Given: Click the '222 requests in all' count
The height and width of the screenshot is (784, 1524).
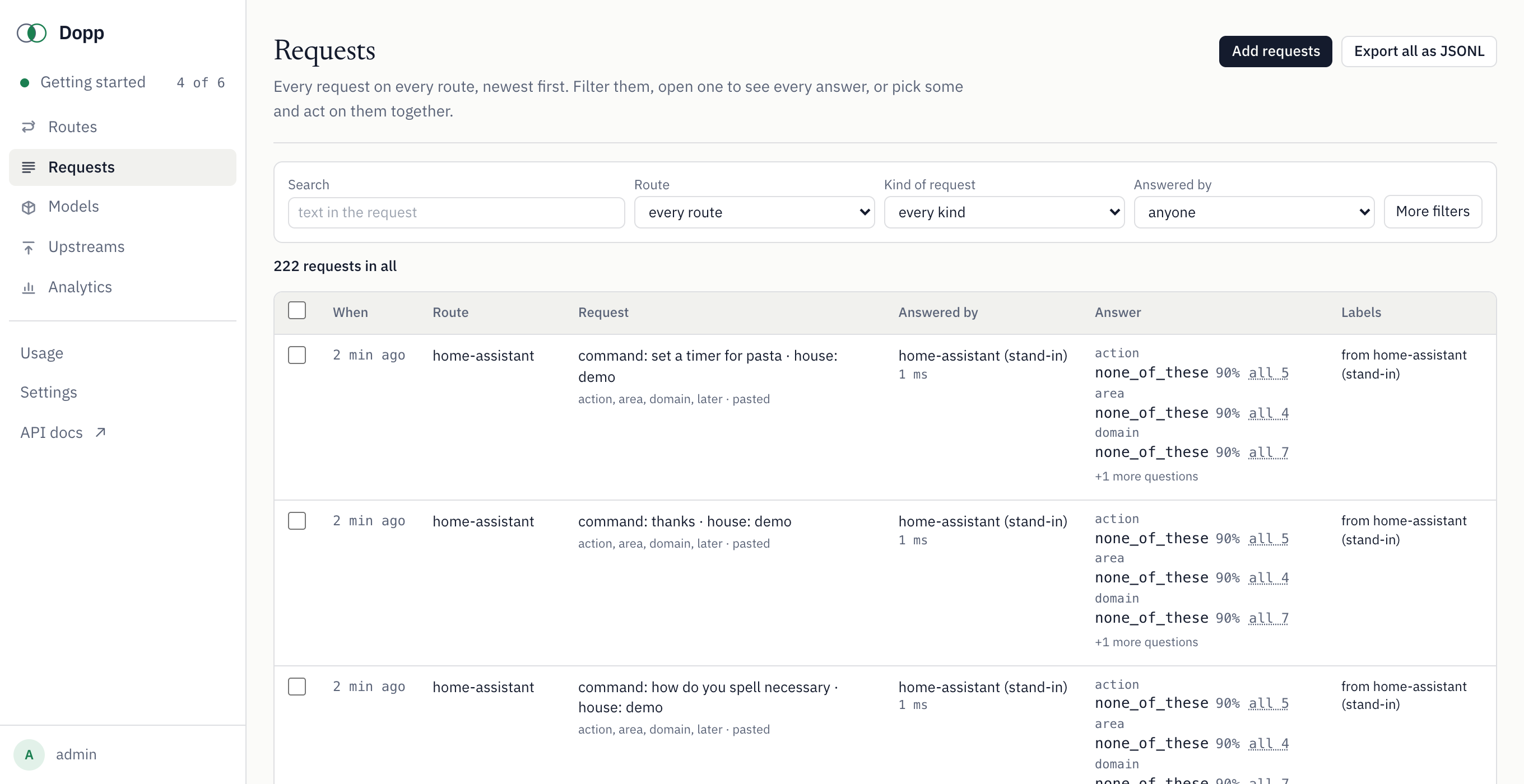Looking at the screenshot, I should (335, 266).
